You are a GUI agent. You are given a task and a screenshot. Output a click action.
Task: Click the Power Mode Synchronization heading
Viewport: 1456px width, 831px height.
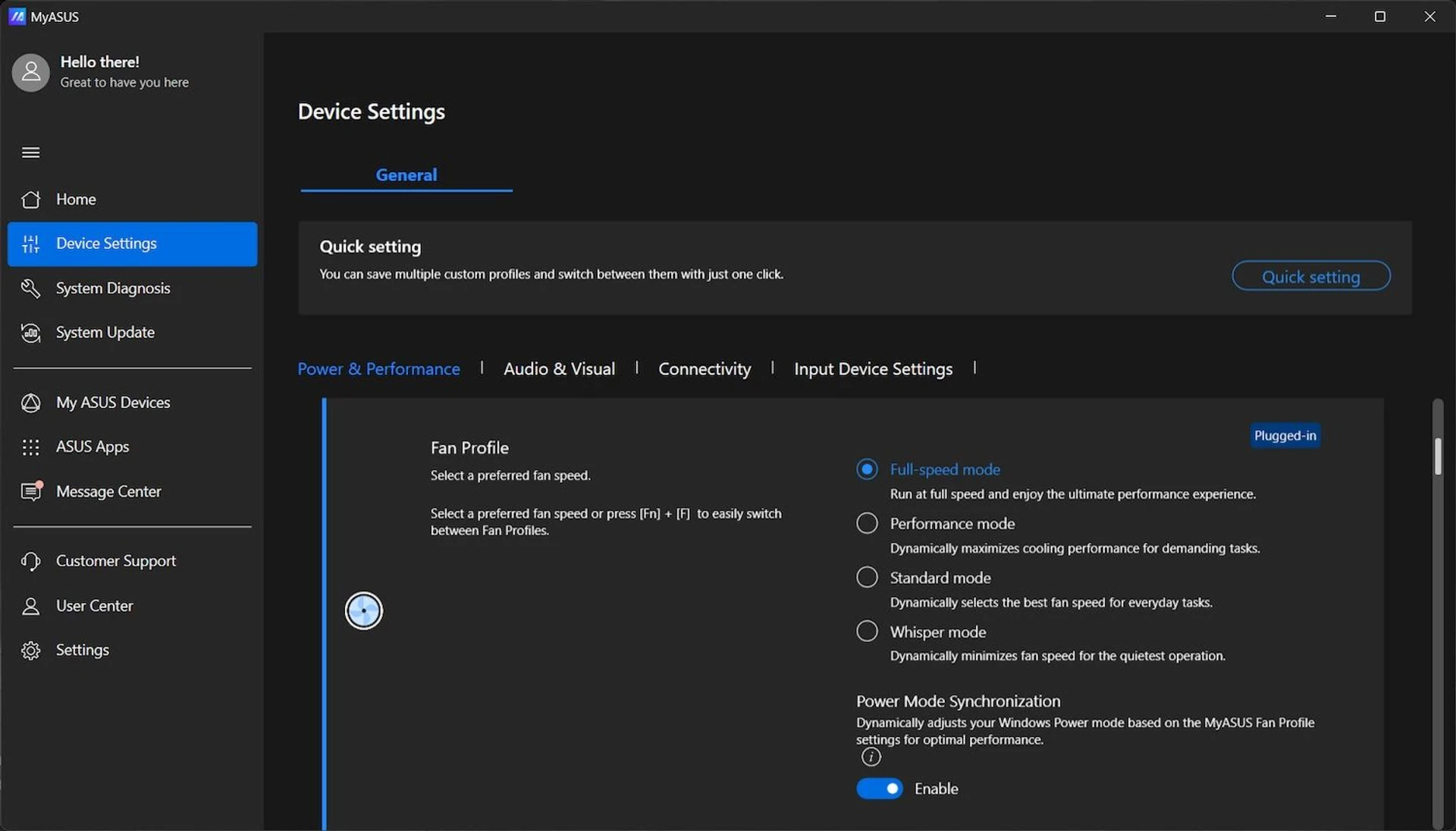point(959,701)
